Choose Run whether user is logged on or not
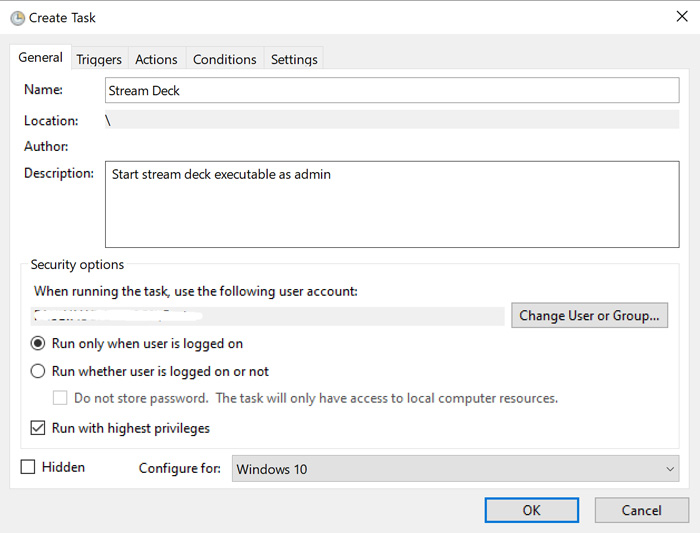 [38, 371]
